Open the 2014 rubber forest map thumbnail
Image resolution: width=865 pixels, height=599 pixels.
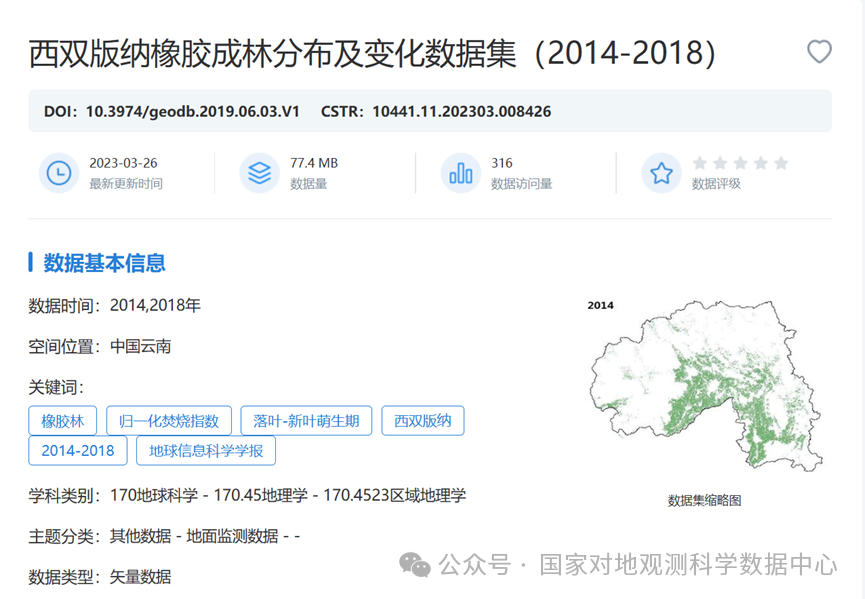pos(705,385)
